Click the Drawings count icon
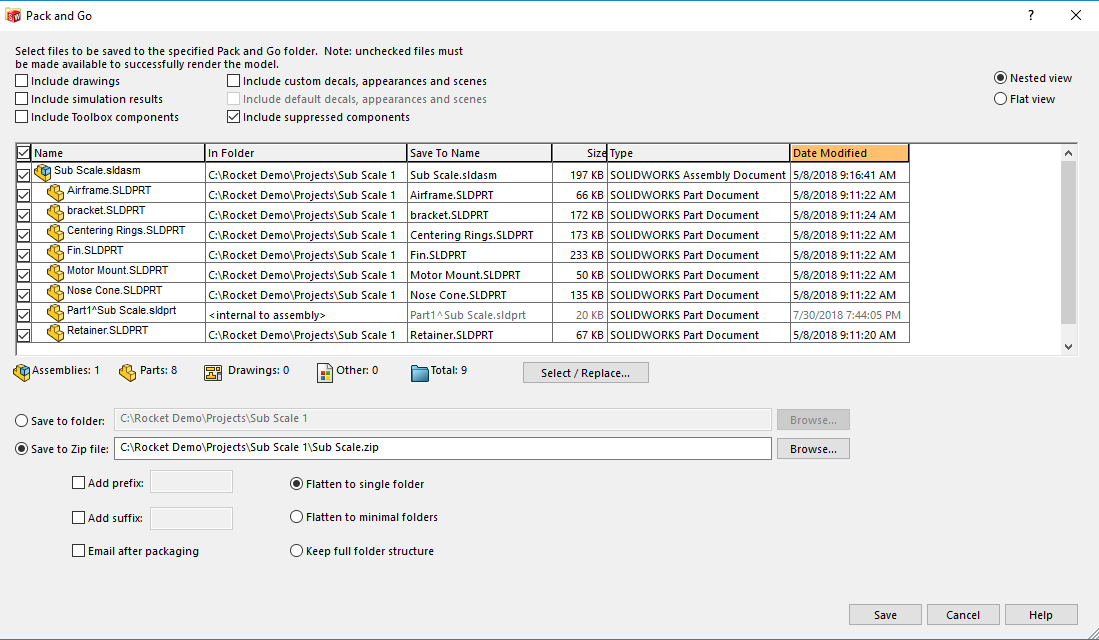This screenshot has height=640, width=1099. pyautogui.click(x=213, y=373)
